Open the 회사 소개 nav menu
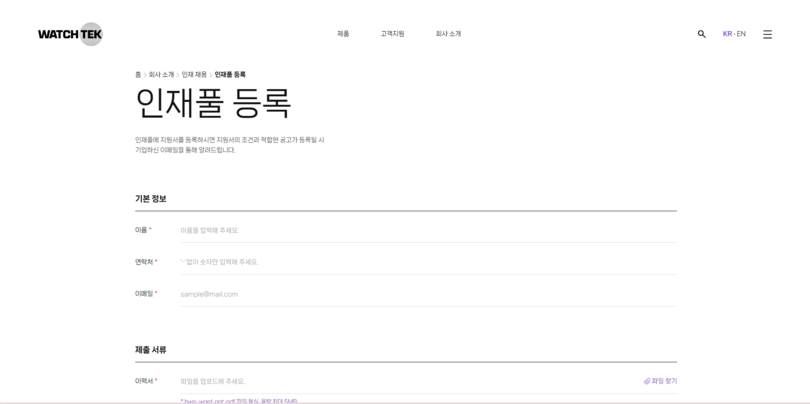The width and height of the screenshot is (810, 404). pos(448,34)
